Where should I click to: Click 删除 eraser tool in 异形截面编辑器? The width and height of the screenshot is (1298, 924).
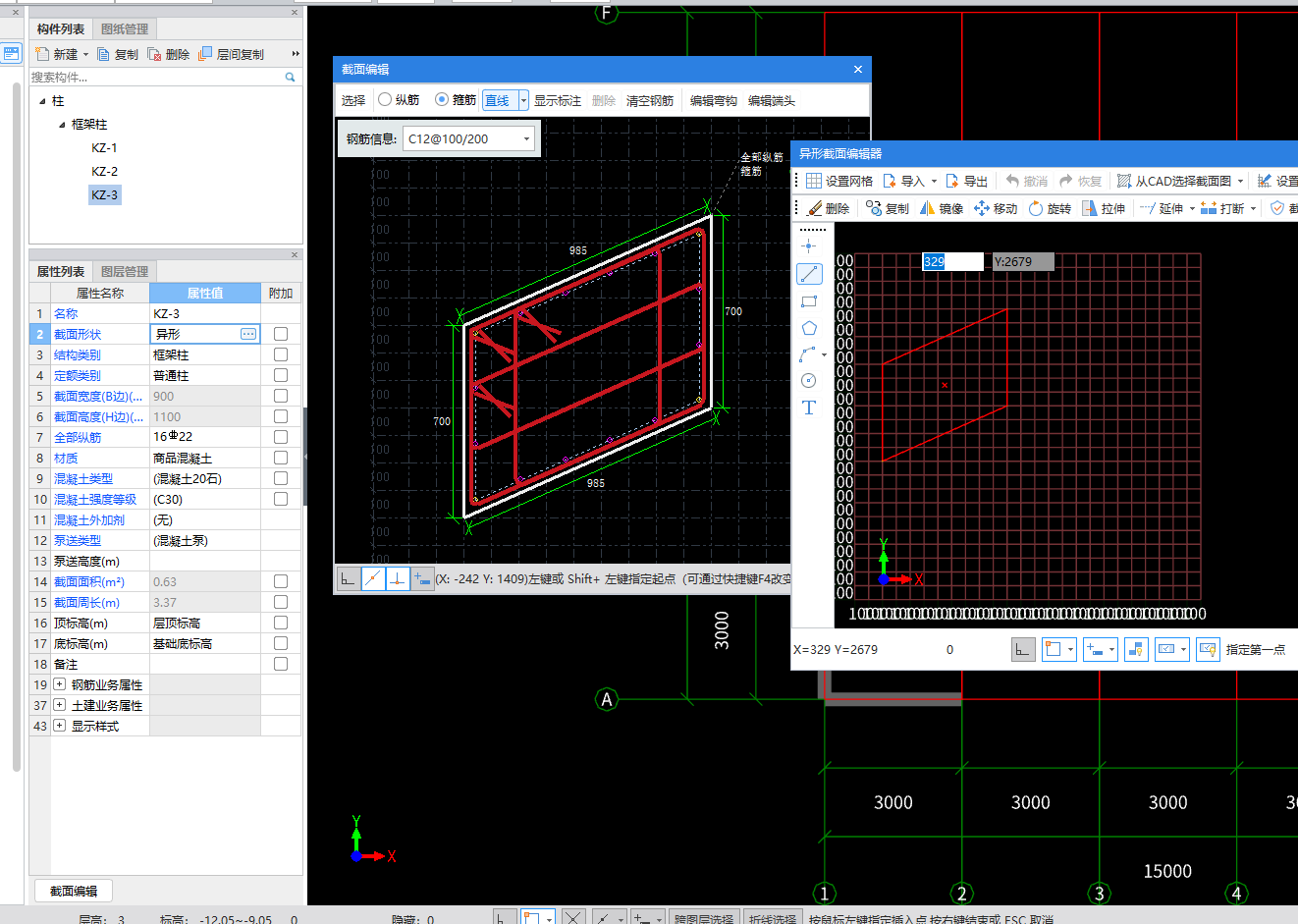pos(828,208)
